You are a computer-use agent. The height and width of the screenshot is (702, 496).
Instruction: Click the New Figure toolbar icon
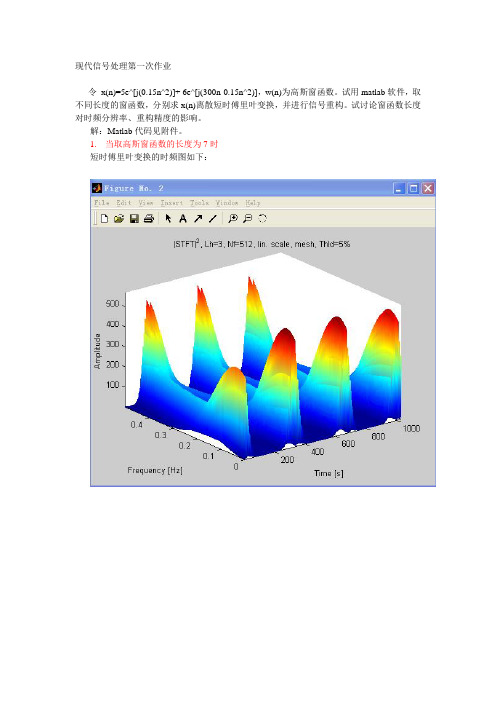click(x=104, y=218)
